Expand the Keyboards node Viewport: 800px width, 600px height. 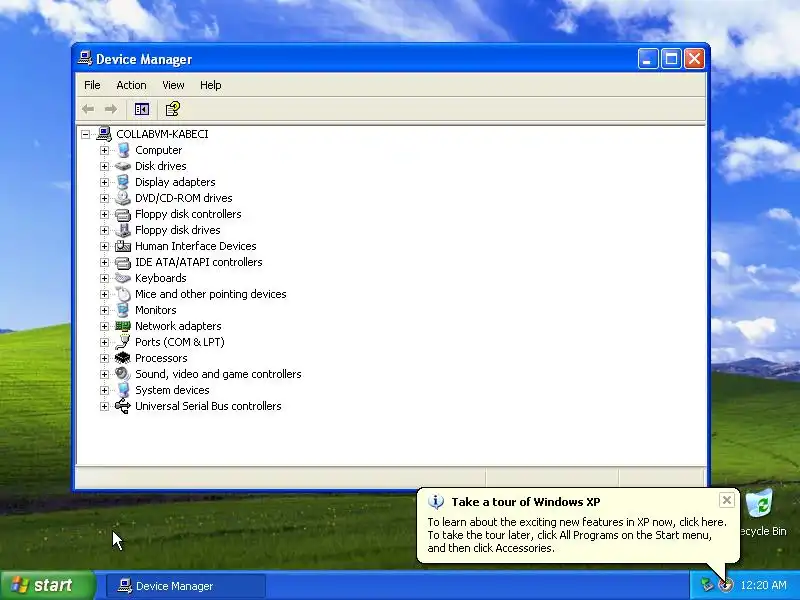(x=104, y=278)
